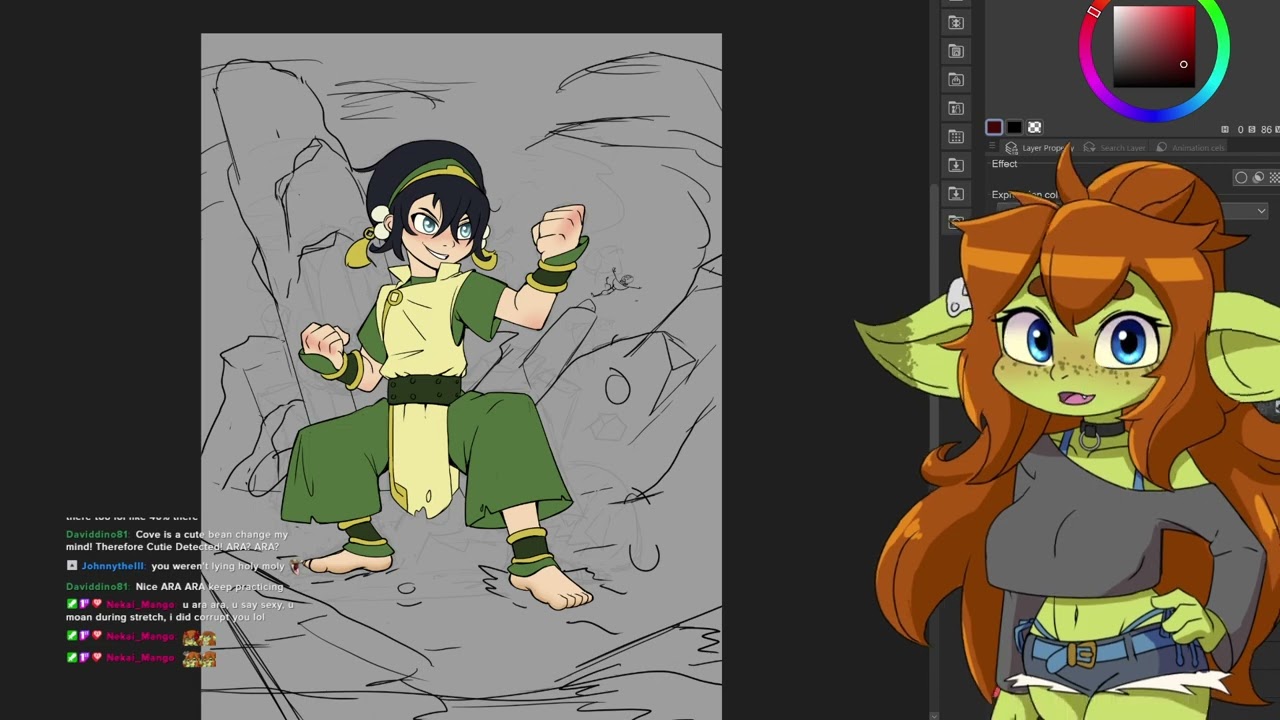Click the sidebar folder icon with upload arrow
The height and width of the screenshot is (720, 1280).
click(956, 79)
